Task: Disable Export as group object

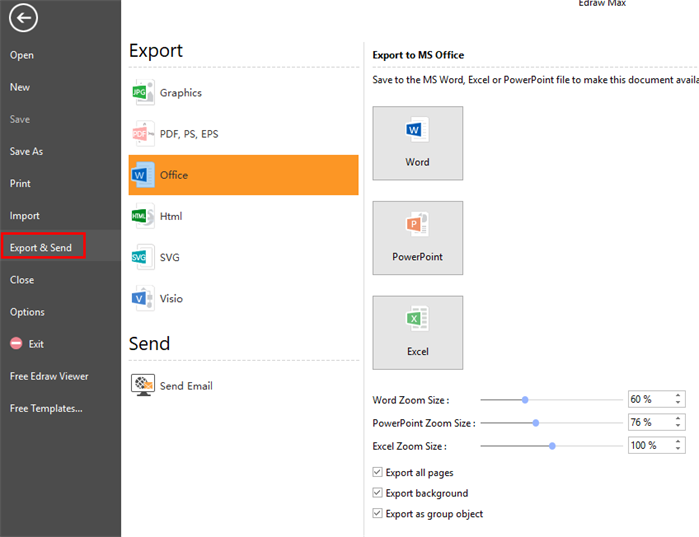Action: 378,514
